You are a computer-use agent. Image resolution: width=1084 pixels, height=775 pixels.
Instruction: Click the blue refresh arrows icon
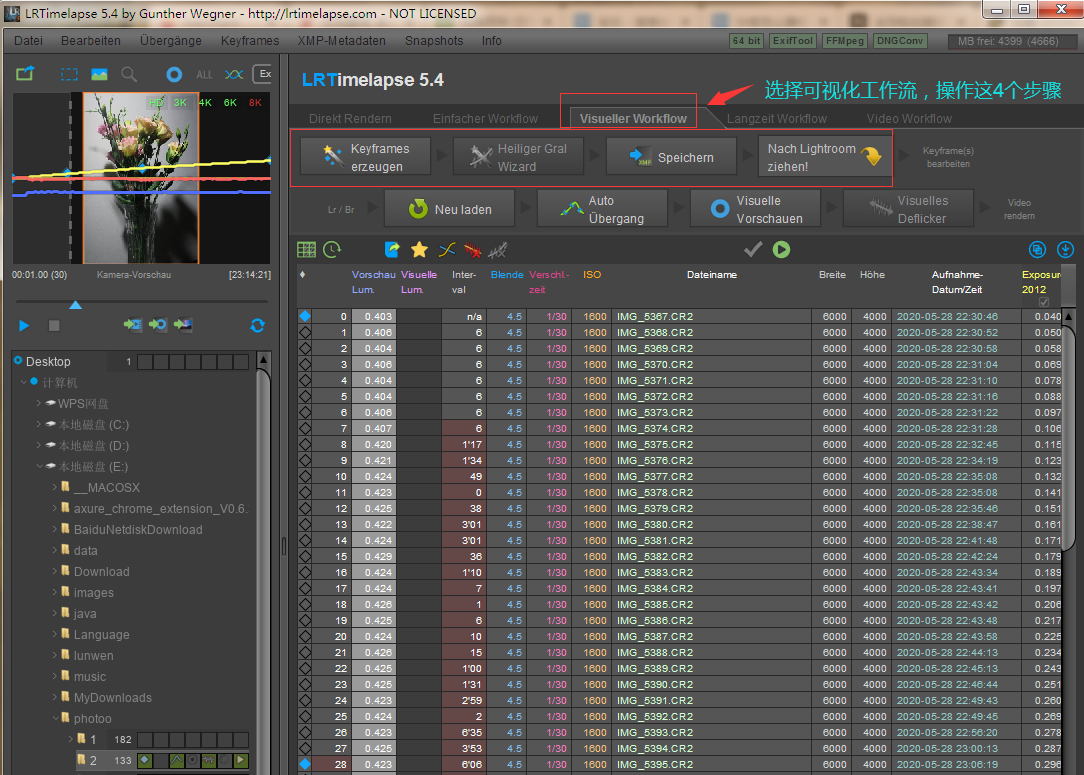coord(257,325)
